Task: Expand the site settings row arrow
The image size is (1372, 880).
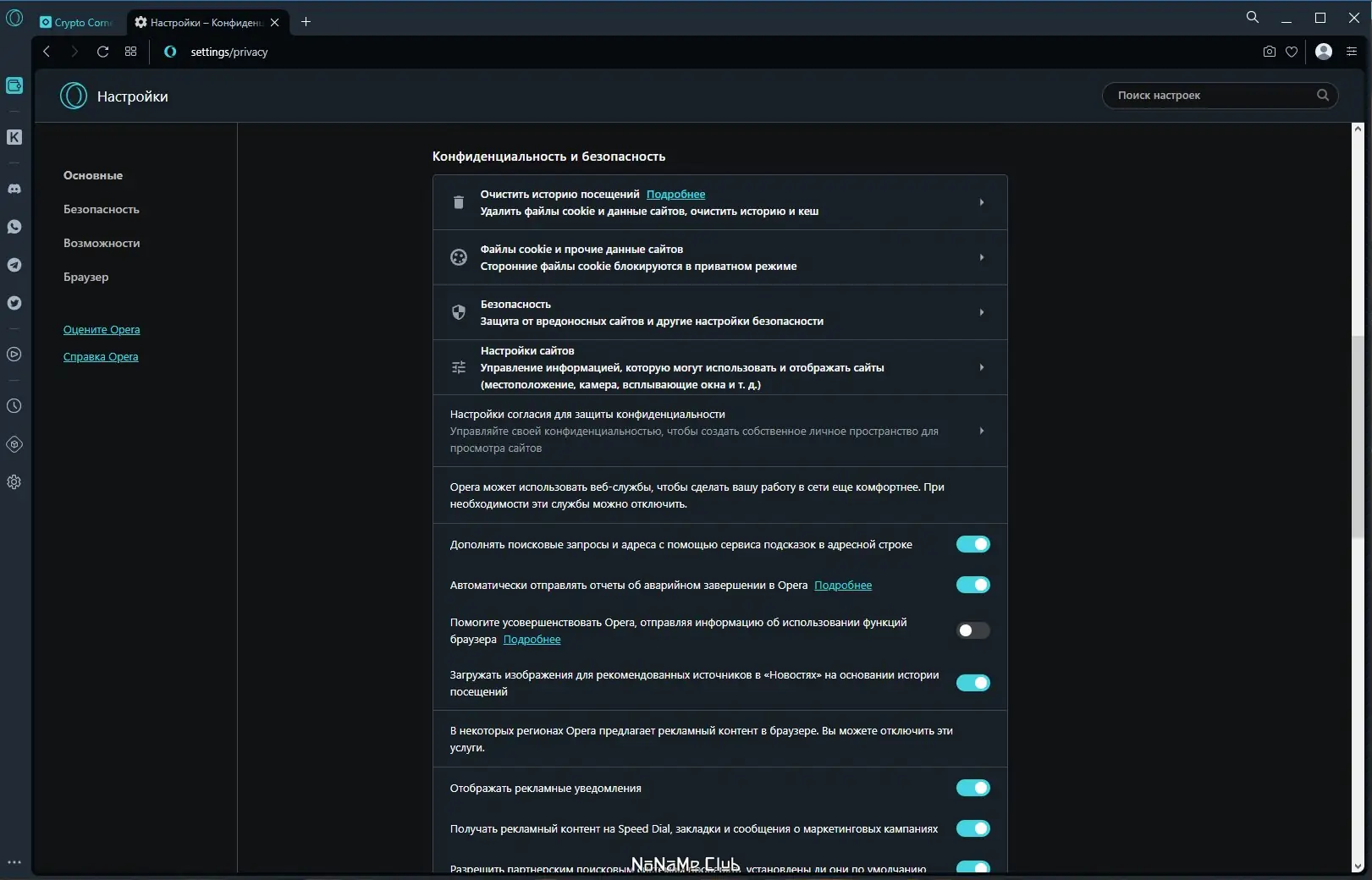Action: (x=981, y=367)
